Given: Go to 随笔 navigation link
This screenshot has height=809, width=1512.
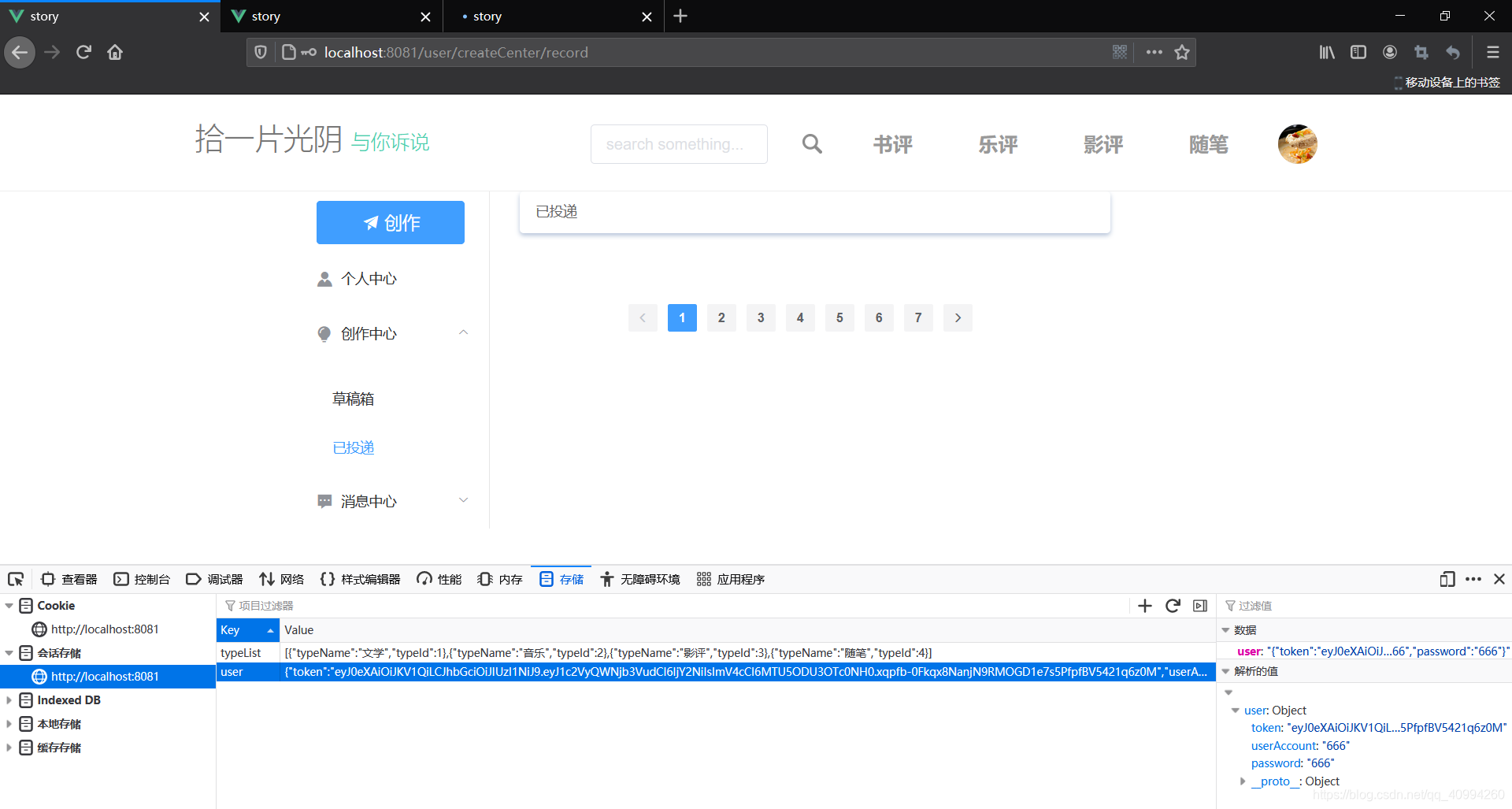Looking at the screenshot, I should pyautogui.click(x=1209, y=144).
